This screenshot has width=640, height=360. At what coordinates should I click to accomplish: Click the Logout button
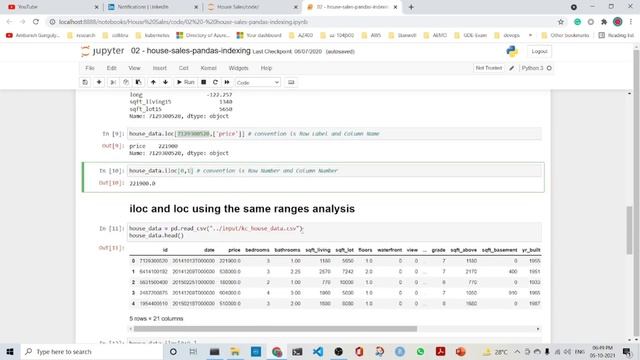click(539, 51)
